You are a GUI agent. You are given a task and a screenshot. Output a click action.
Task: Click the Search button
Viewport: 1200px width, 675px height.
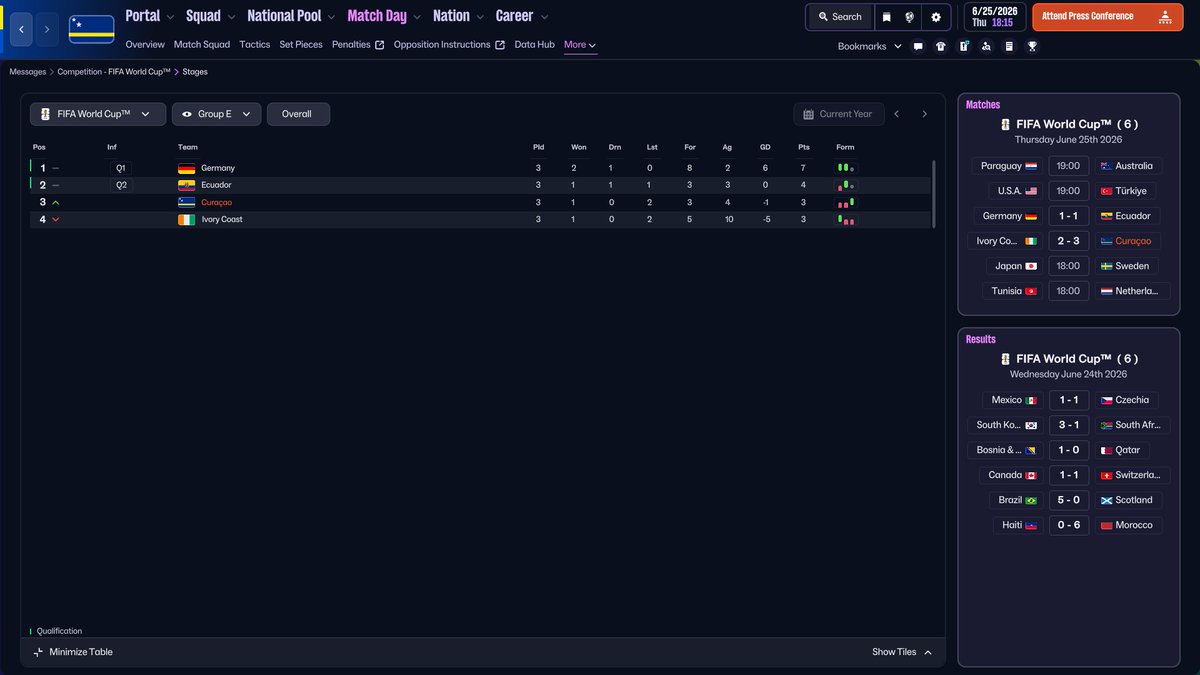point(838,17)
